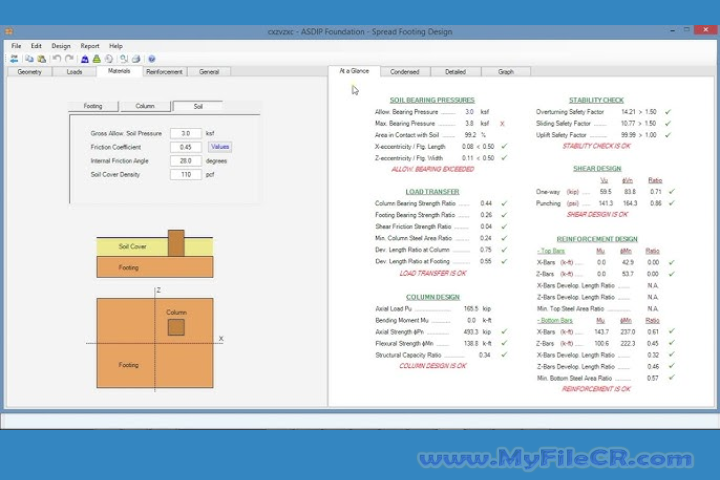Switch to the Detailed results tab
This screenshot has height=480, width=720.
[455, 72]
